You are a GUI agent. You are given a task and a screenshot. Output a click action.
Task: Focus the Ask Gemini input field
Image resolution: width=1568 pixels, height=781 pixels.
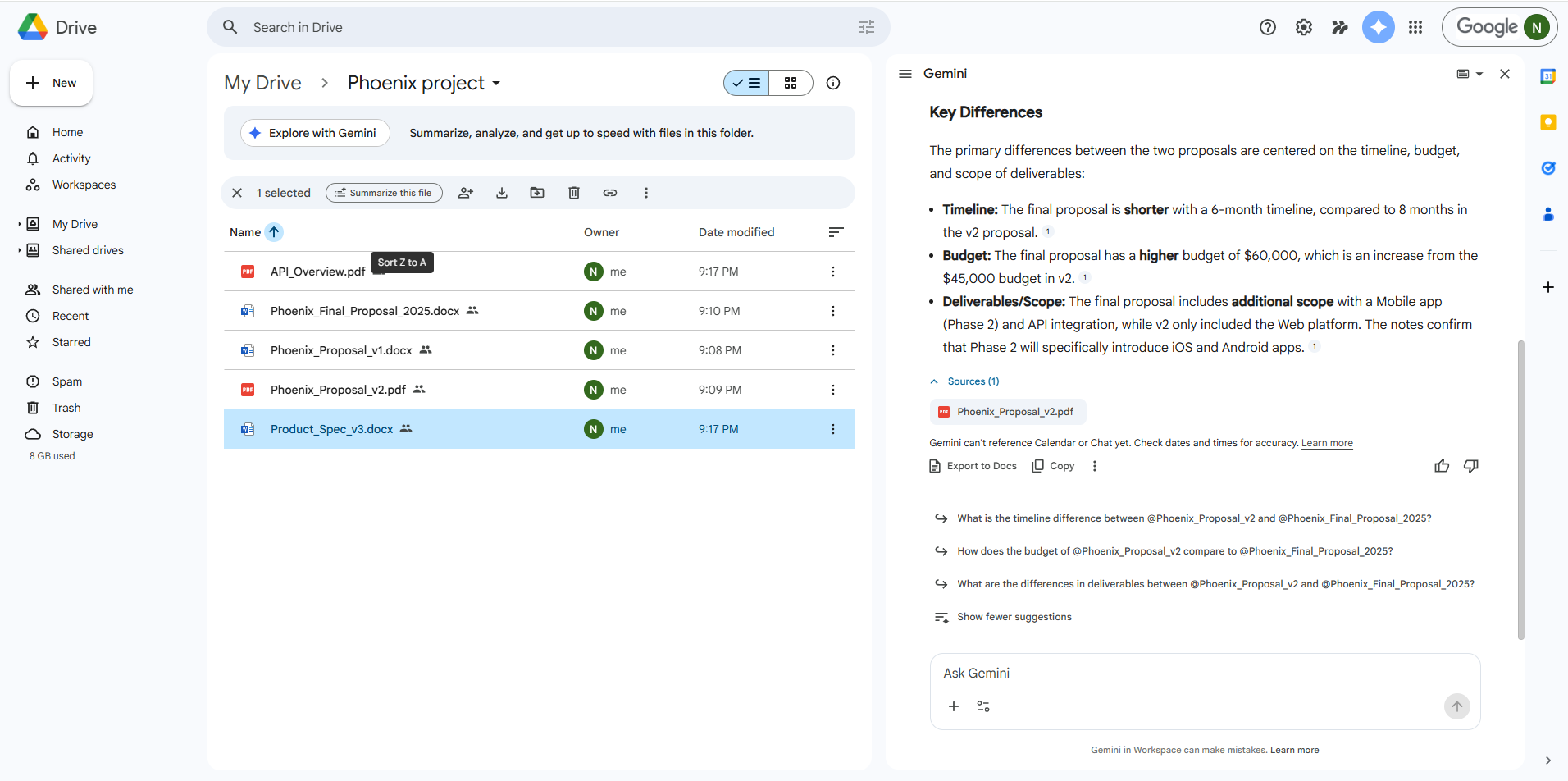pyautogui.click(x=1204, y=673)
